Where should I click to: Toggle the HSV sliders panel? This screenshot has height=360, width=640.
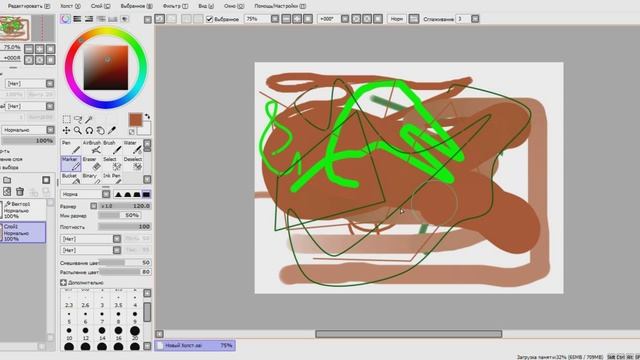click(x=89, y=19)
